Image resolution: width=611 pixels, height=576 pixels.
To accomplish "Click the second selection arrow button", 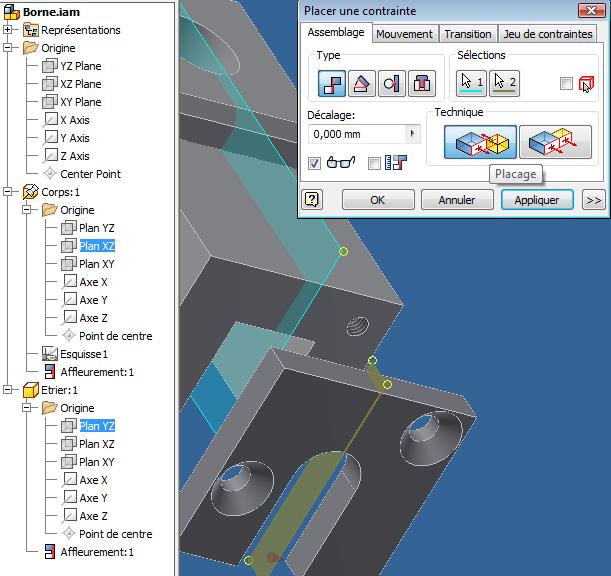I will coord(504,83).
